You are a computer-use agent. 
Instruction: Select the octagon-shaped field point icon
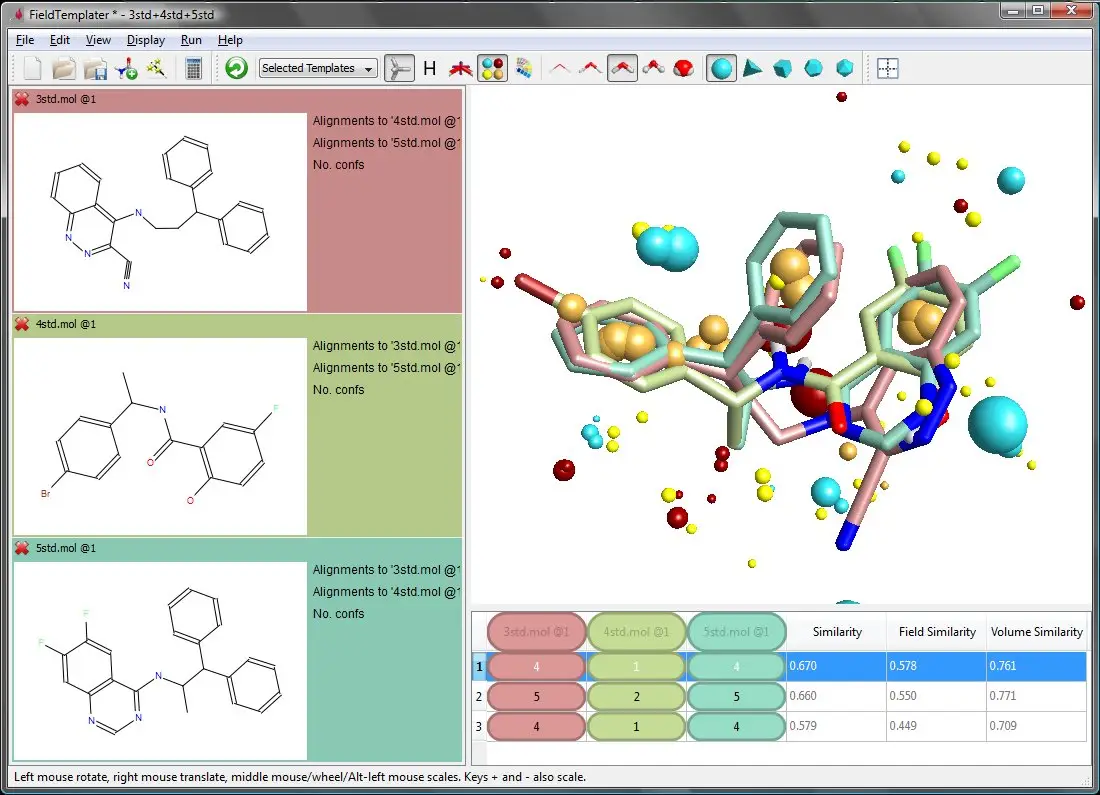[814, 68]
